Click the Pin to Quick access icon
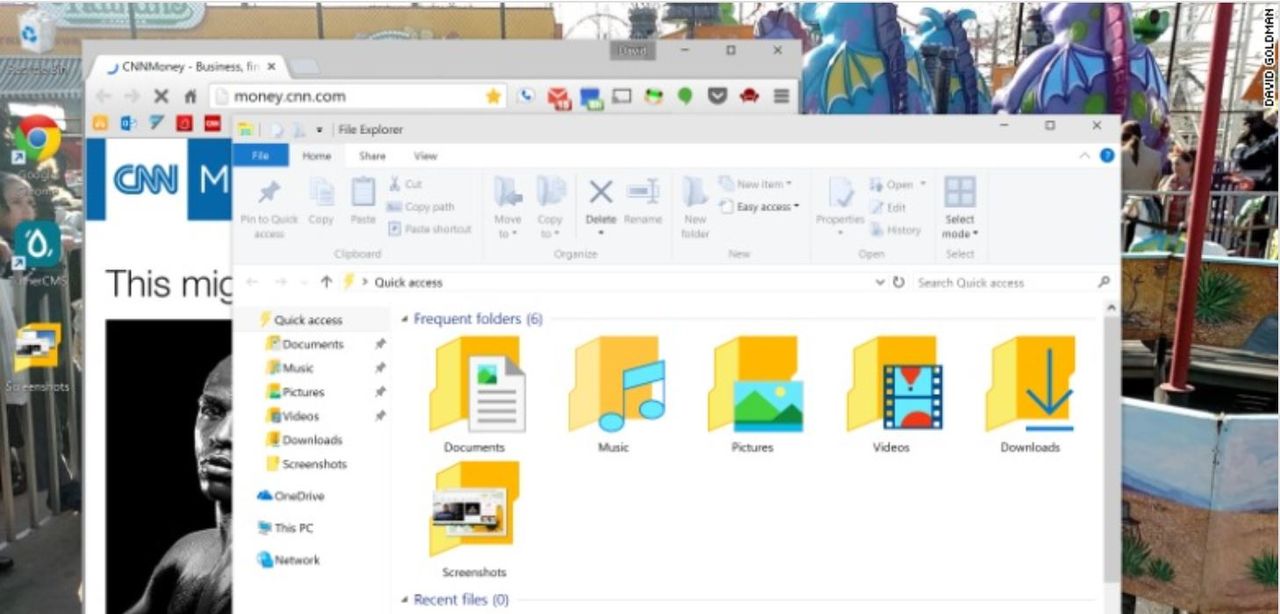This screenshot has width=1280, height=614. point(269,194)
